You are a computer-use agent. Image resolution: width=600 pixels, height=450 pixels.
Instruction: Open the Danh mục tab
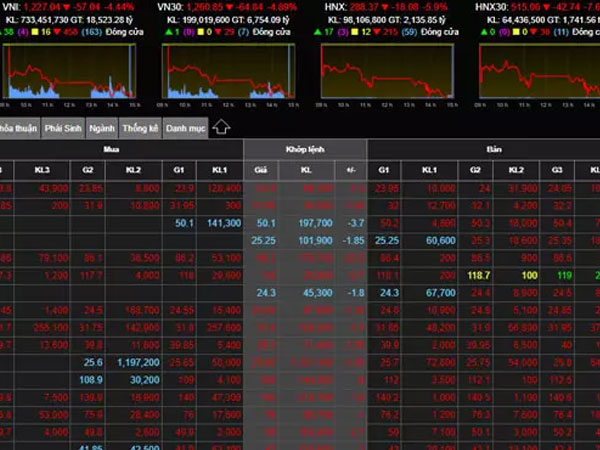point(185,129)
